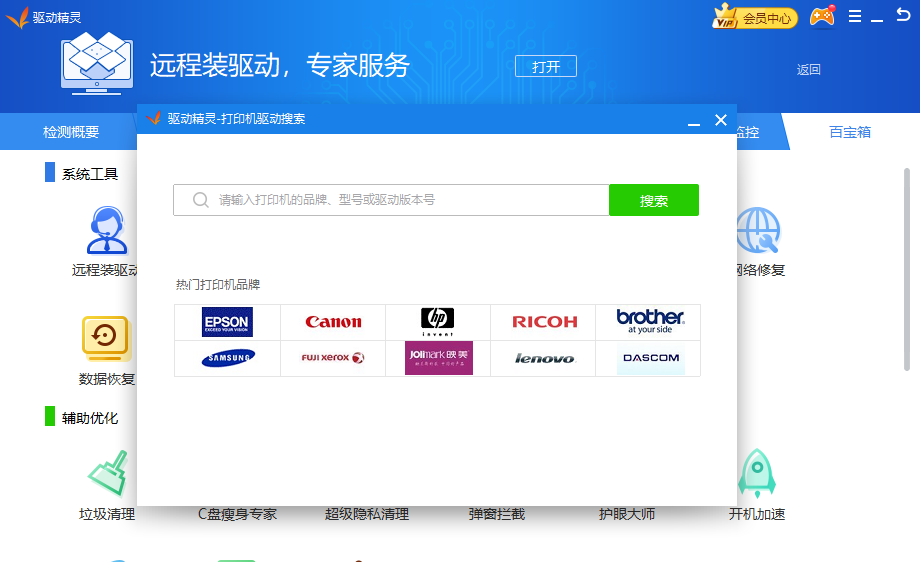
Task: Open 护眼大师 eye protection tool
Action: (x=627, y=514)
